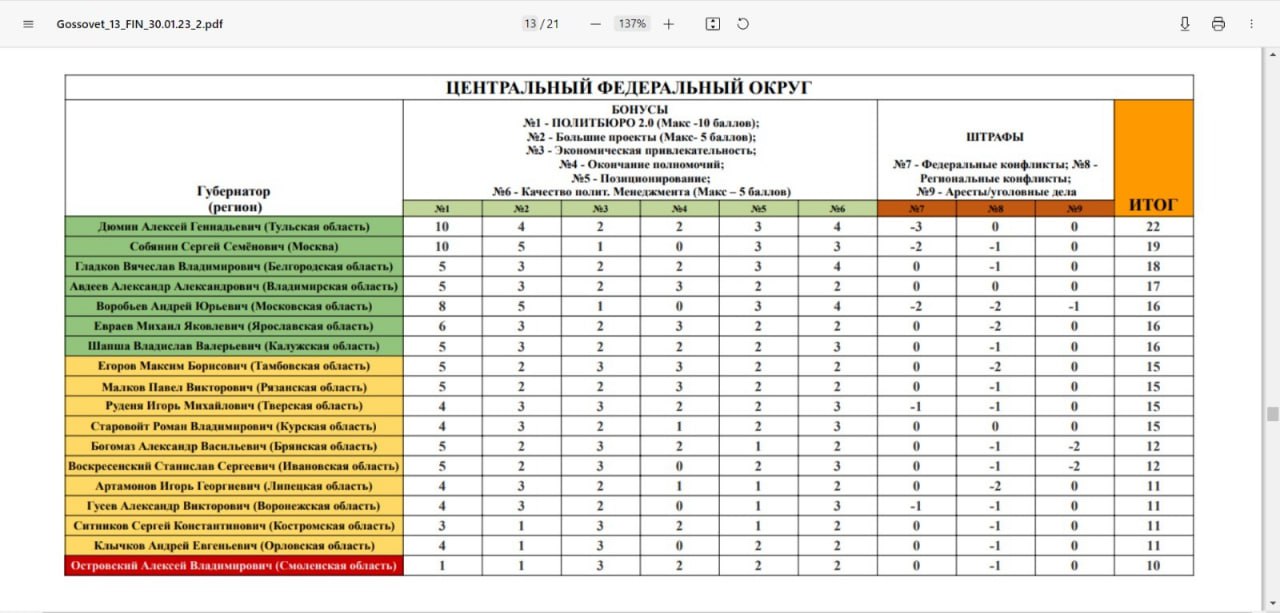This screenshot has width=1280, height=613.
Task: Click the vertical scrollbar thumb on the right
Action: [x=1272, y=414]
